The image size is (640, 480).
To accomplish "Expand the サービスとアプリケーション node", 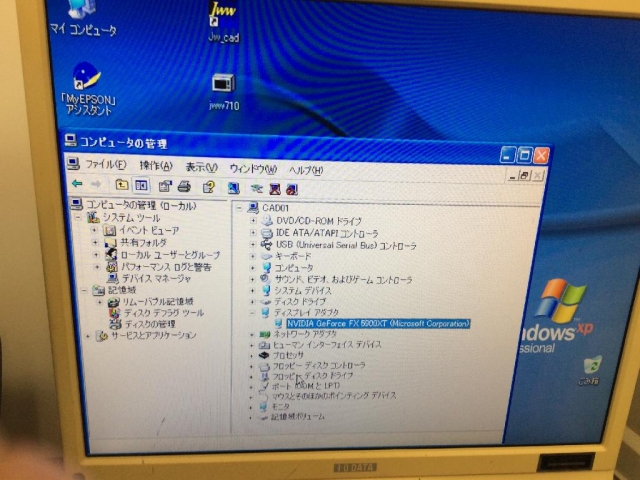I will [88, 336].
